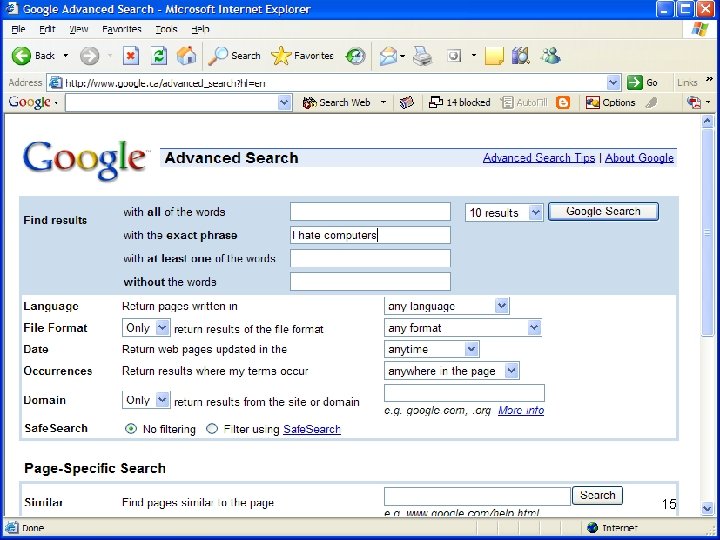The width and height of the screenshot is (720, 540).
Task: Click the Google toolbar logo
Action: tap(29, 102)
